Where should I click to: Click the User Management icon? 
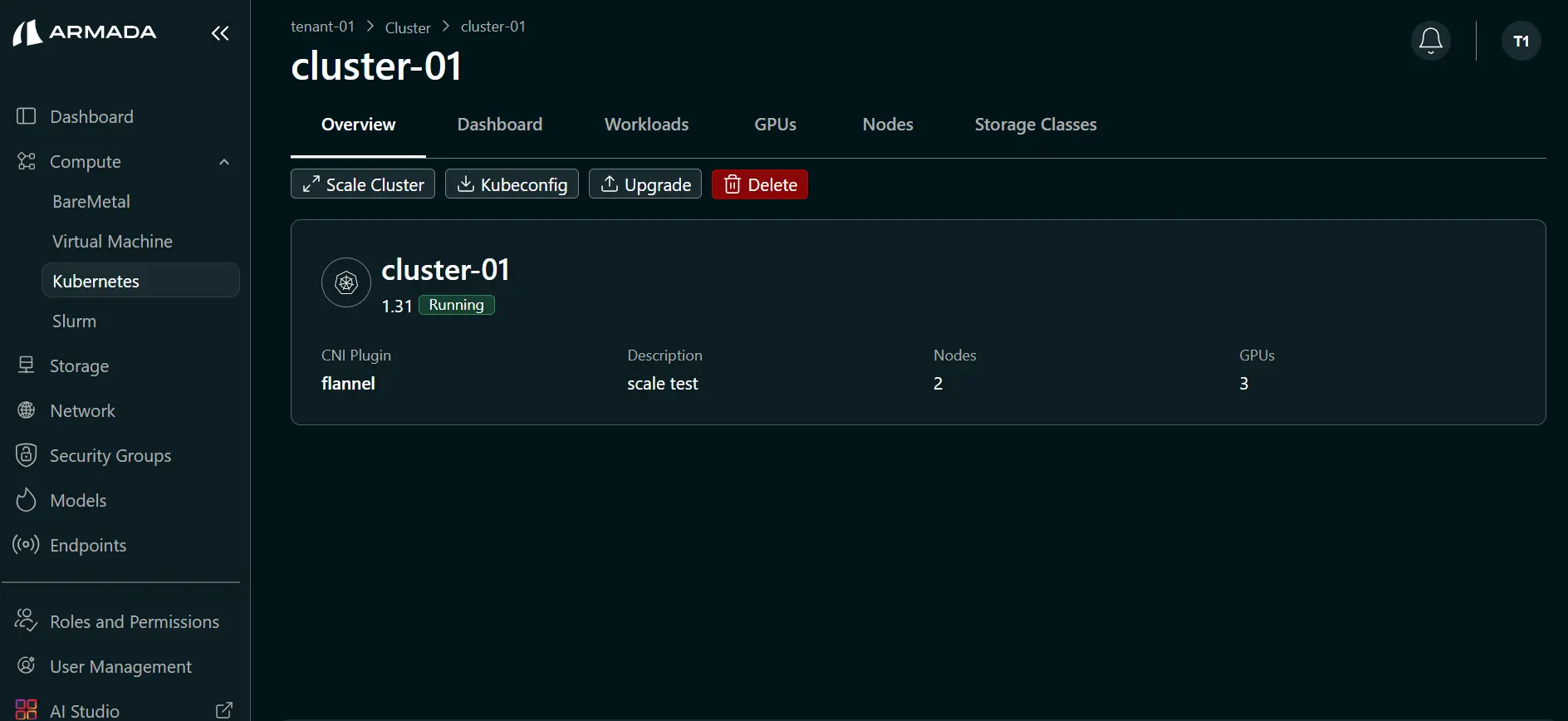click(x=27, y=666)
